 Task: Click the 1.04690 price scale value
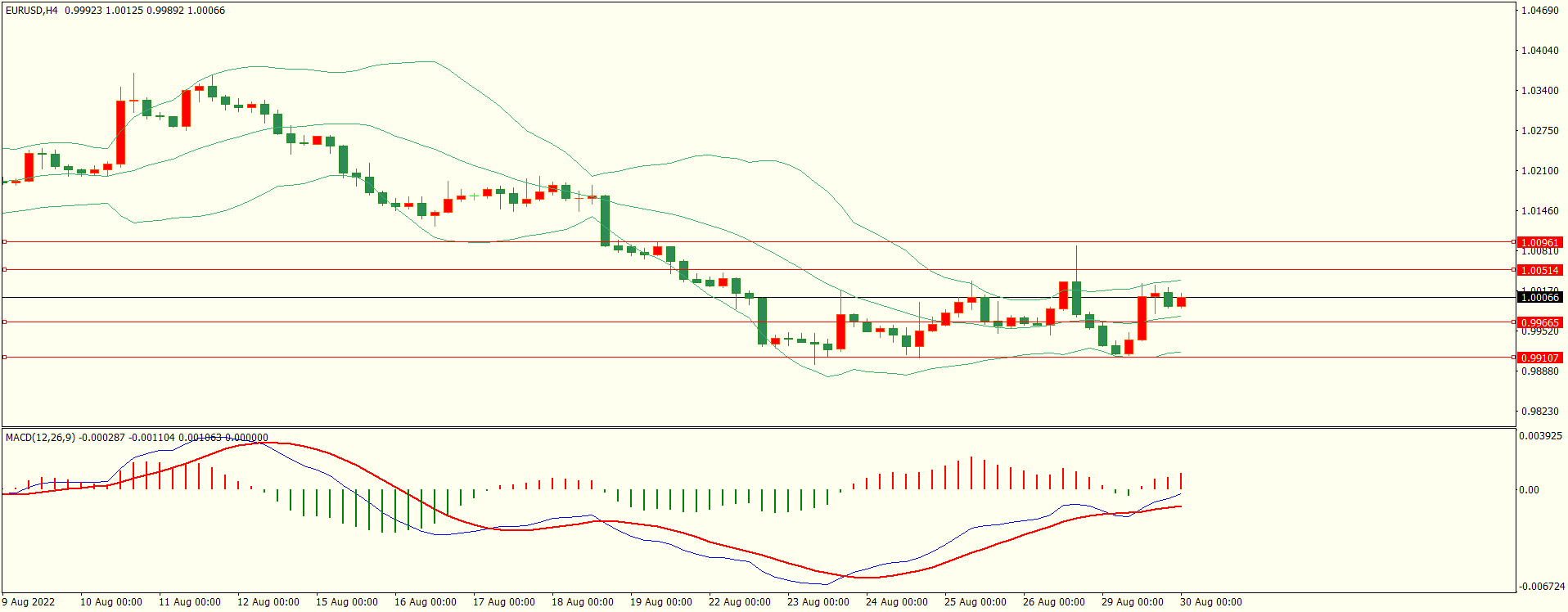click(x=1539, y=11)
